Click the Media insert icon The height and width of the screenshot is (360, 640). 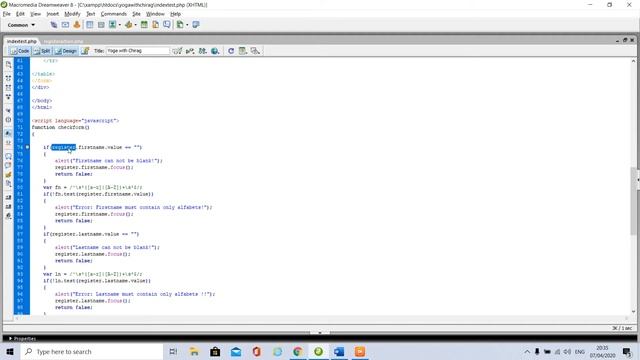tap(129, 25)
